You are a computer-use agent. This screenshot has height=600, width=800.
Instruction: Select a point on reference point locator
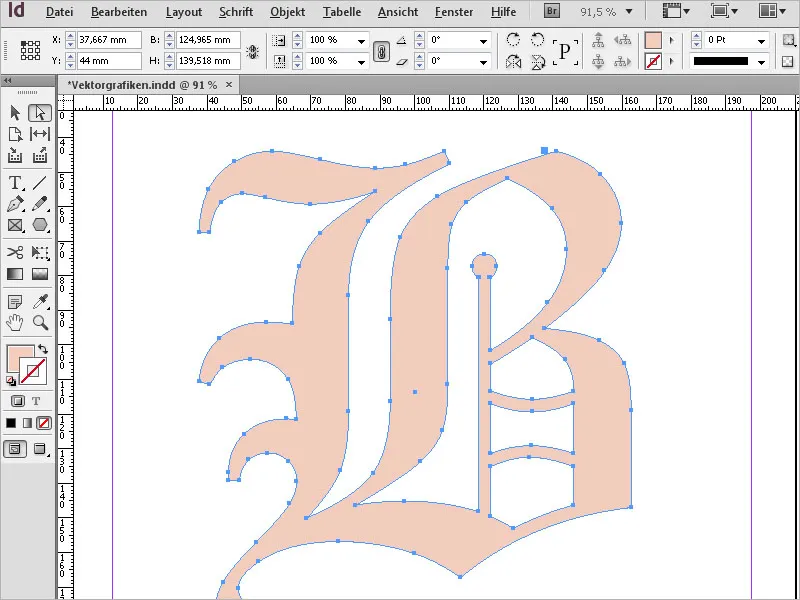pyautogui.click(x=30, y=51)
